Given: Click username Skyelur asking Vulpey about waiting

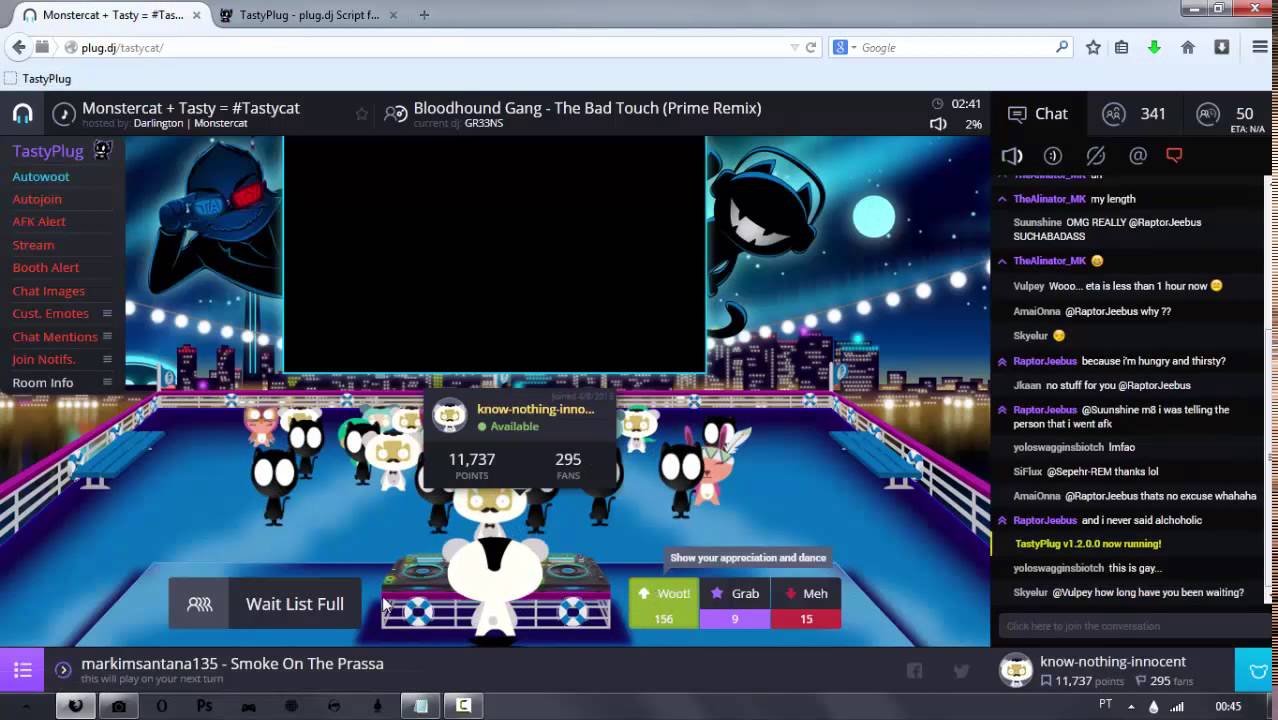Looking at the screenshot, I should click(x=1030, y=593).
